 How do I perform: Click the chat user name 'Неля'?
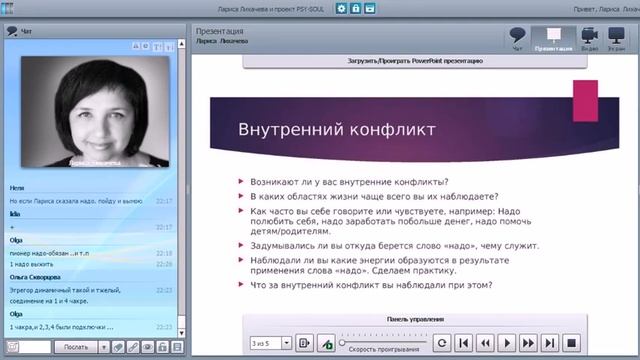click(17, 188)
